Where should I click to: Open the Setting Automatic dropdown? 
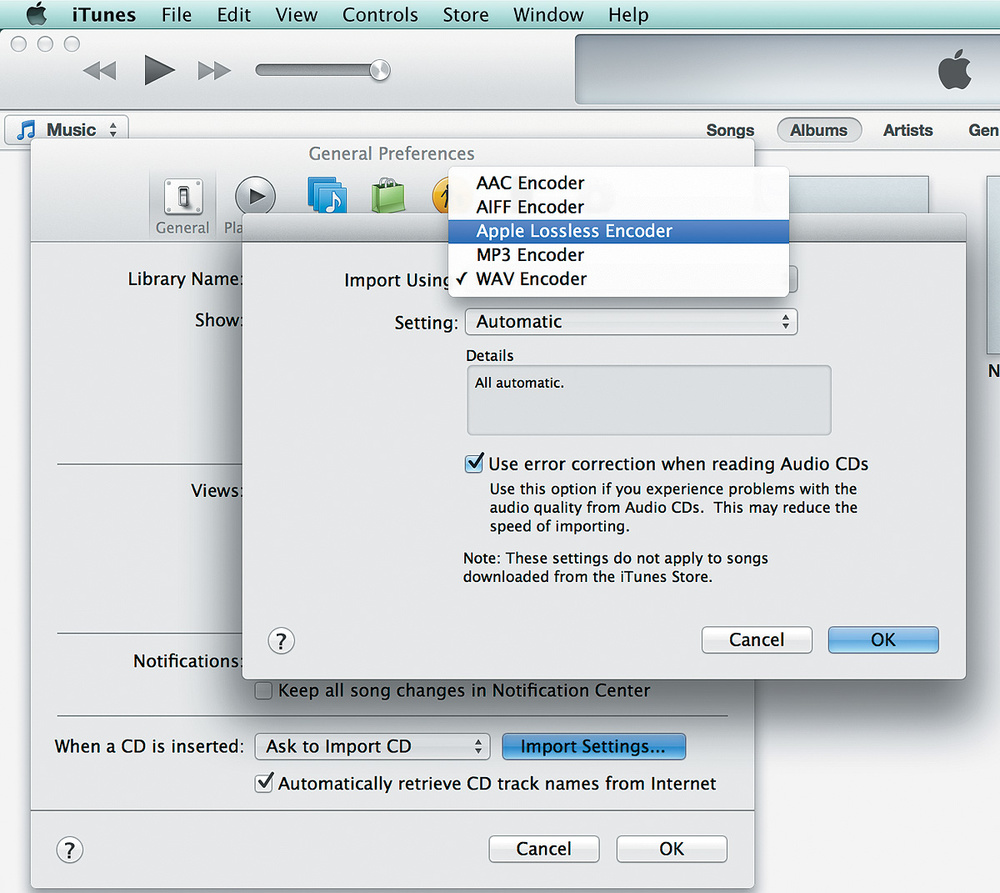pyautogui.click(x=631, y=321)
